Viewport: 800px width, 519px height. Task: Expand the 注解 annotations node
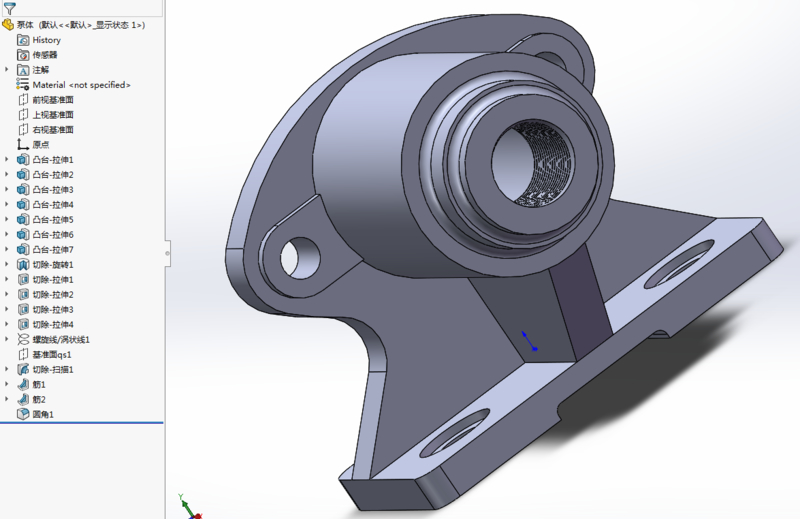tap(7, 70)
